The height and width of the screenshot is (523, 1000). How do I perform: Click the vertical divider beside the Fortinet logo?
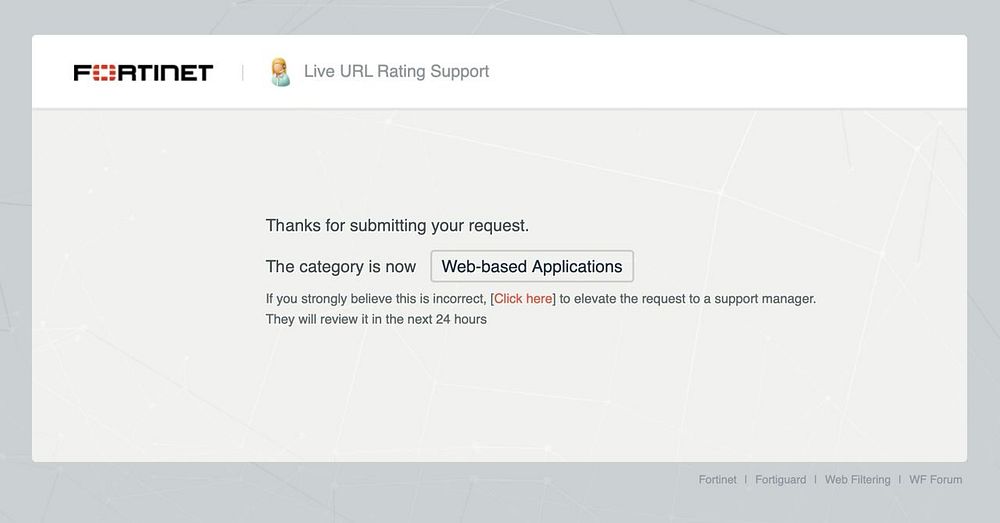243,72
